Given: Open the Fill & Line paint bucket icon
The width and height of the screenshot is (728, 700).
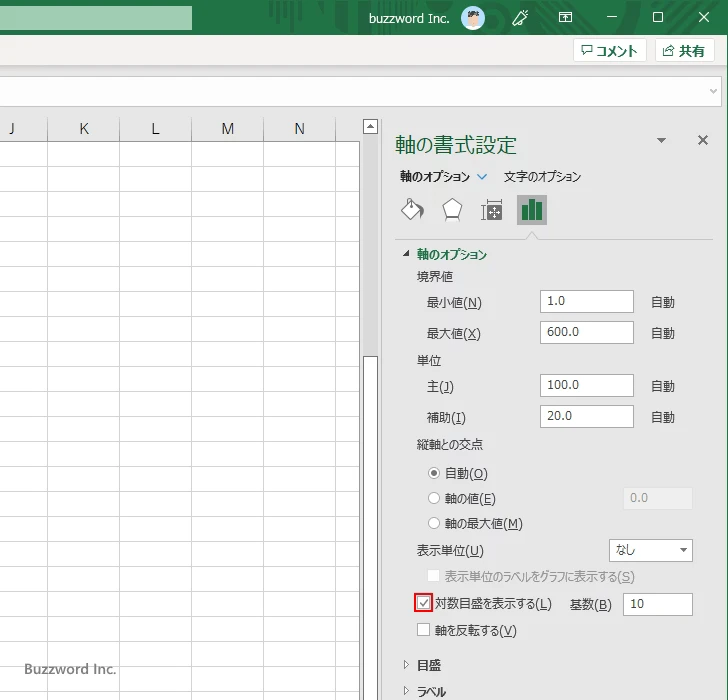Looking at the screenshot, I should coord(412,209).
